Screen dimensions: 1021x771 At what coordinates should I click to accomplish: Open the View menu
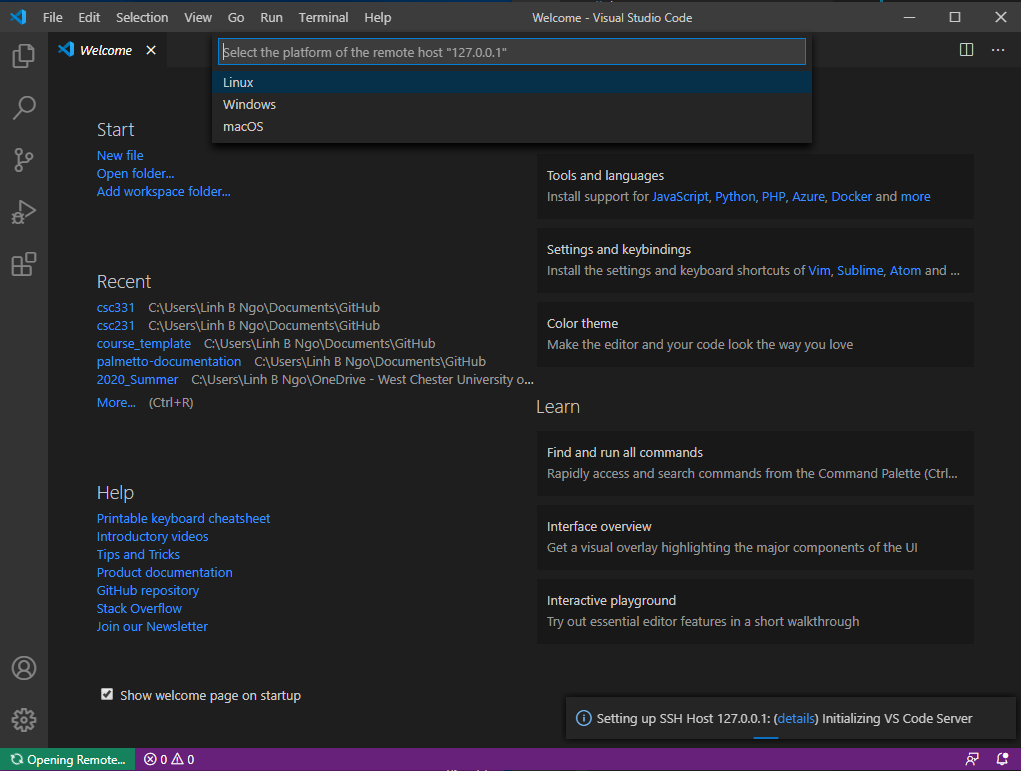[x=198, y=18]
